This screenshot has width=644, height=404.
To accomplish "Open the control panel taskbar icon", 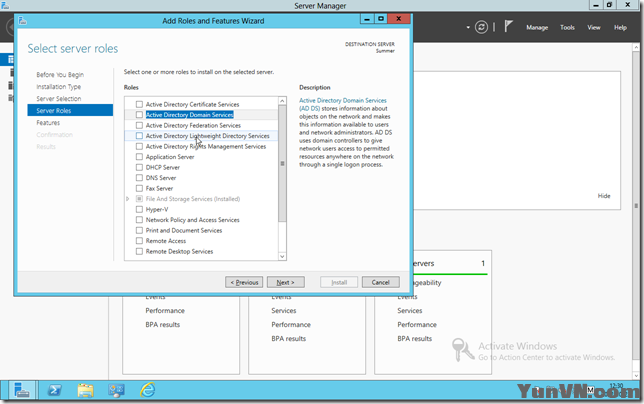I will coord(116,390).
